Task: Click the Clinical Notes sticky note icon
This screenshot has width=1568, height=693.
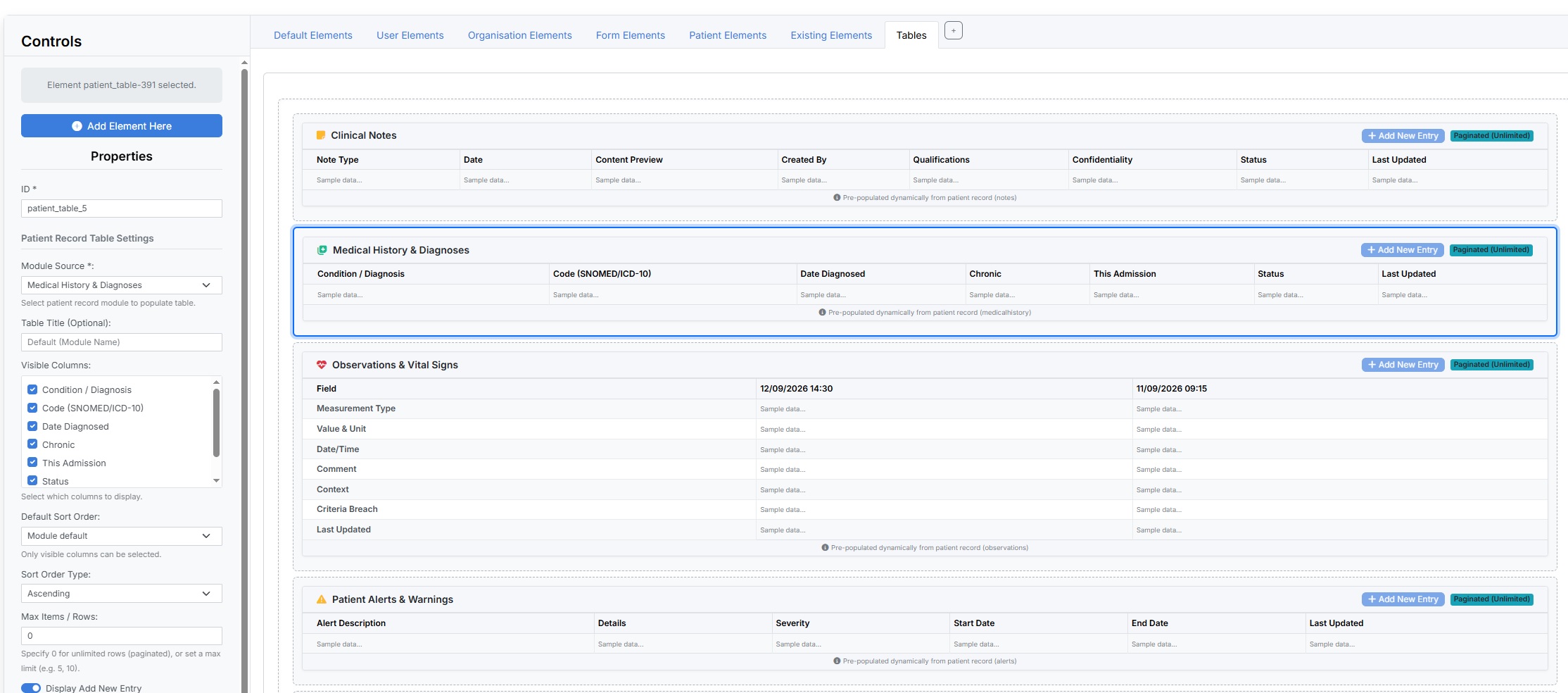Action: click(321, 135)
